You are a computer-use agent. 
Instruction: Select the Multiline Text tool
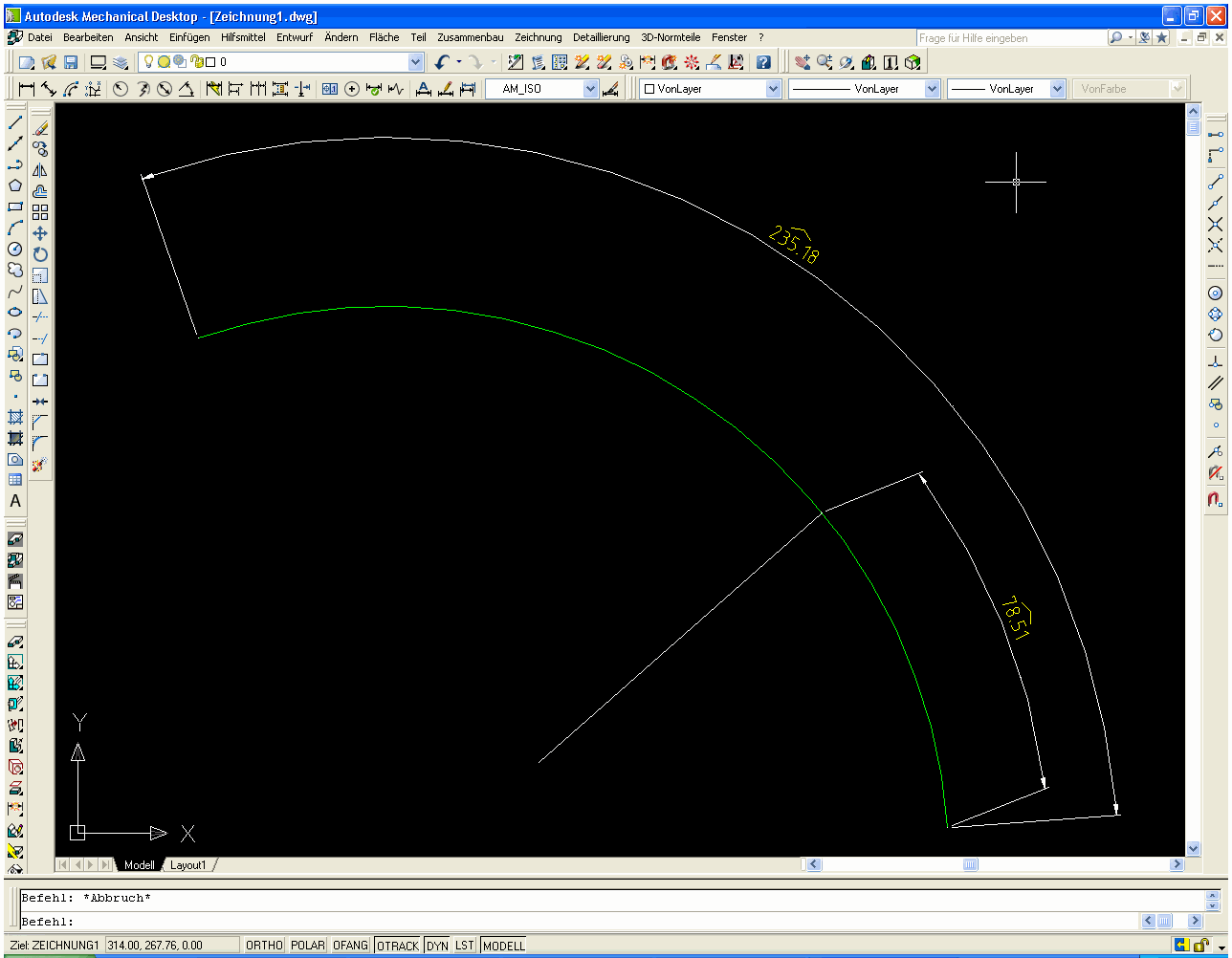[x=15, y=501]
